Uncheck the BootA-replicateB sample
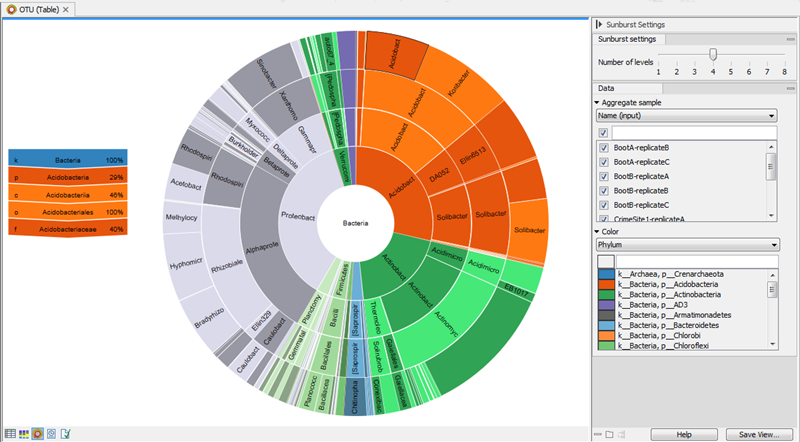Image resolution: width=800 pixels, height=442 pixels. [603, 148]
